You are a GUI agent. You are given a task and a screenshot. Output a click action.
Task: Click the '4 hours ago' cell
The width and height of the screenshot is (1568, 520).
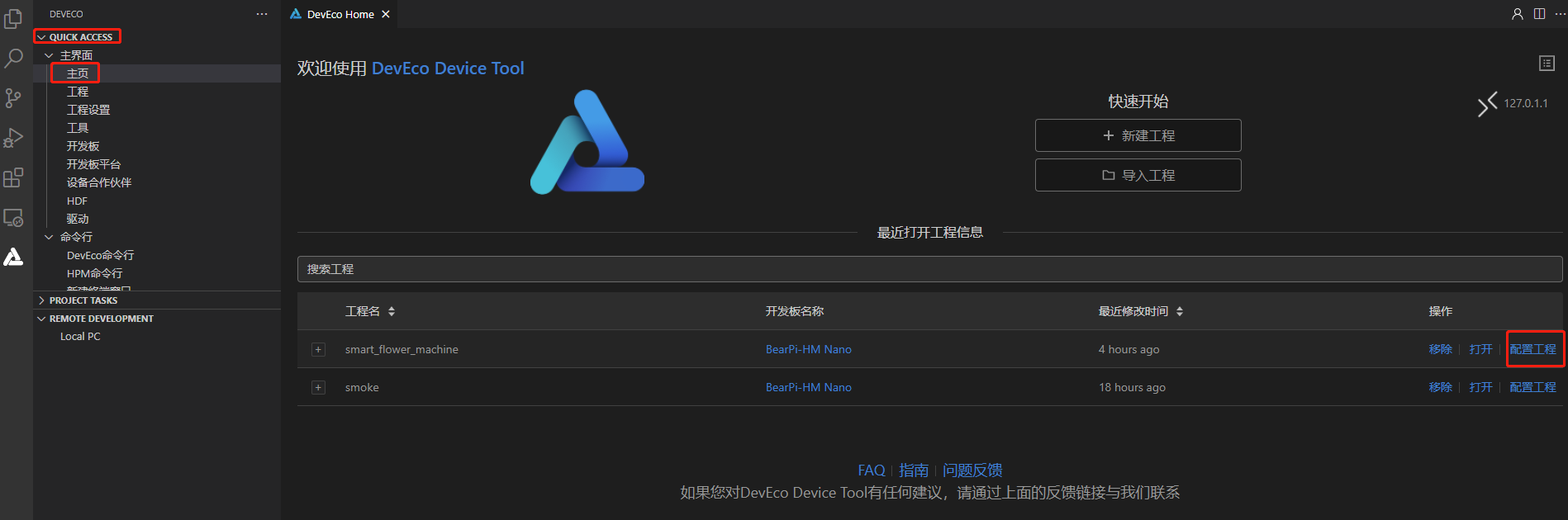click(1128, 349)
